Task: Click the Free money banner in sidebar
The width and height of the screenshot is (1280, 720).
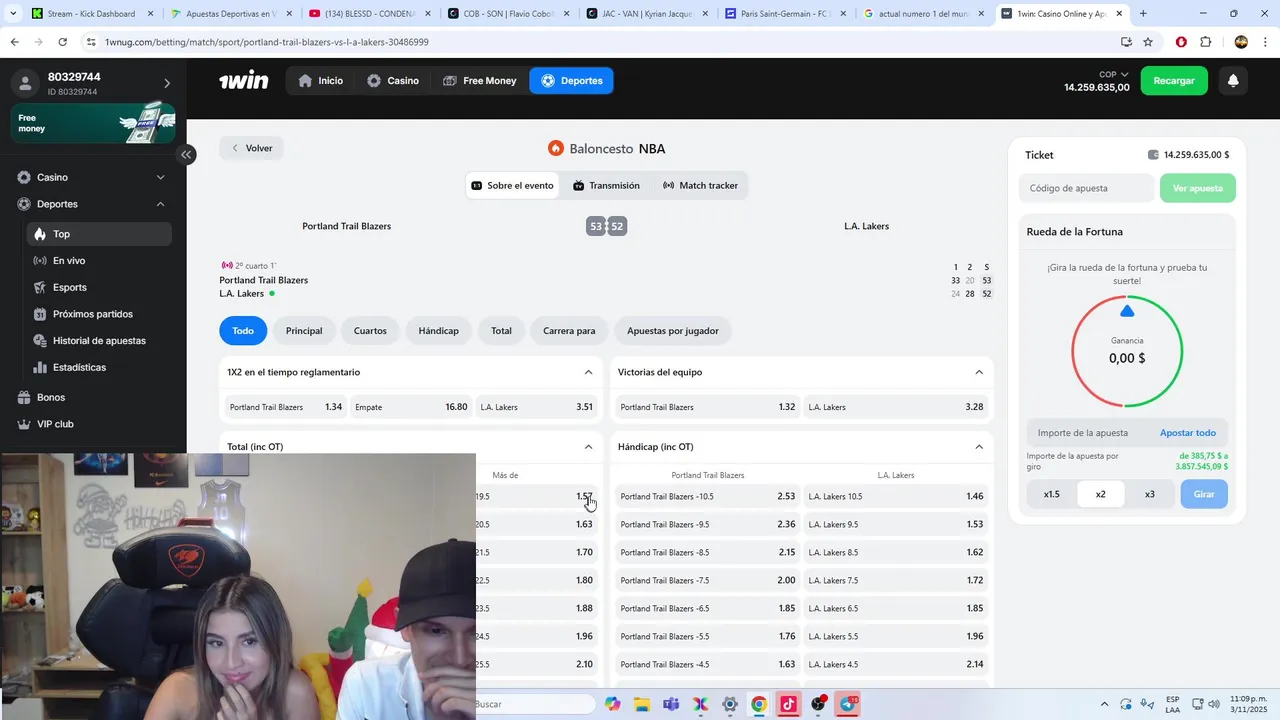Action: pos(93,123)
